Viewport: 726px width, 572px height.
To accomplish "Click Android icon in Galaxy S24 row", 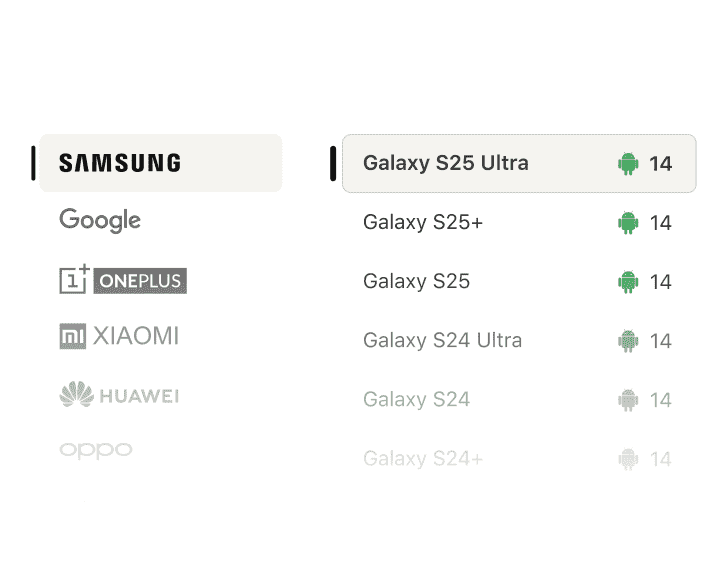I will (x=628, y=400).
